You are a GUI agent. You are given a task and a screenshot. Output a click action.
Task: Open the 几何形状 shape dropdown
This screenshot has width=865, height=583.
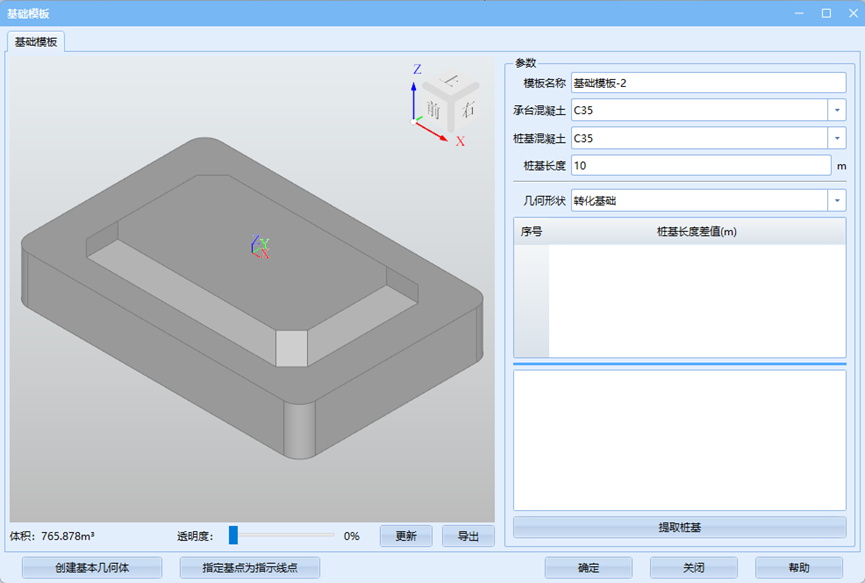836,201
